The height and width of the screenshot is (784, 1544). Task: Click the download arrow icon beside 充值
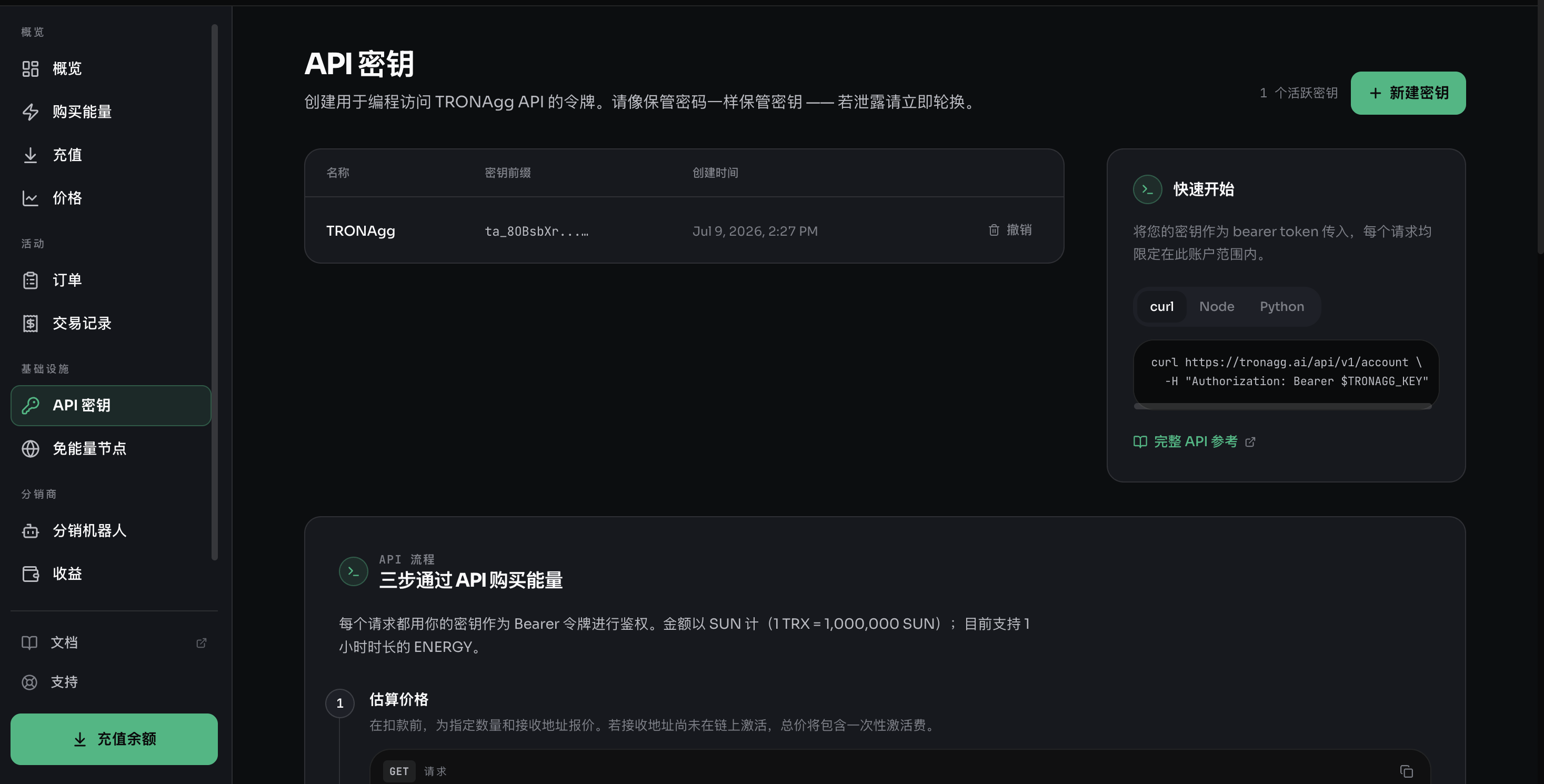[30, 155]
